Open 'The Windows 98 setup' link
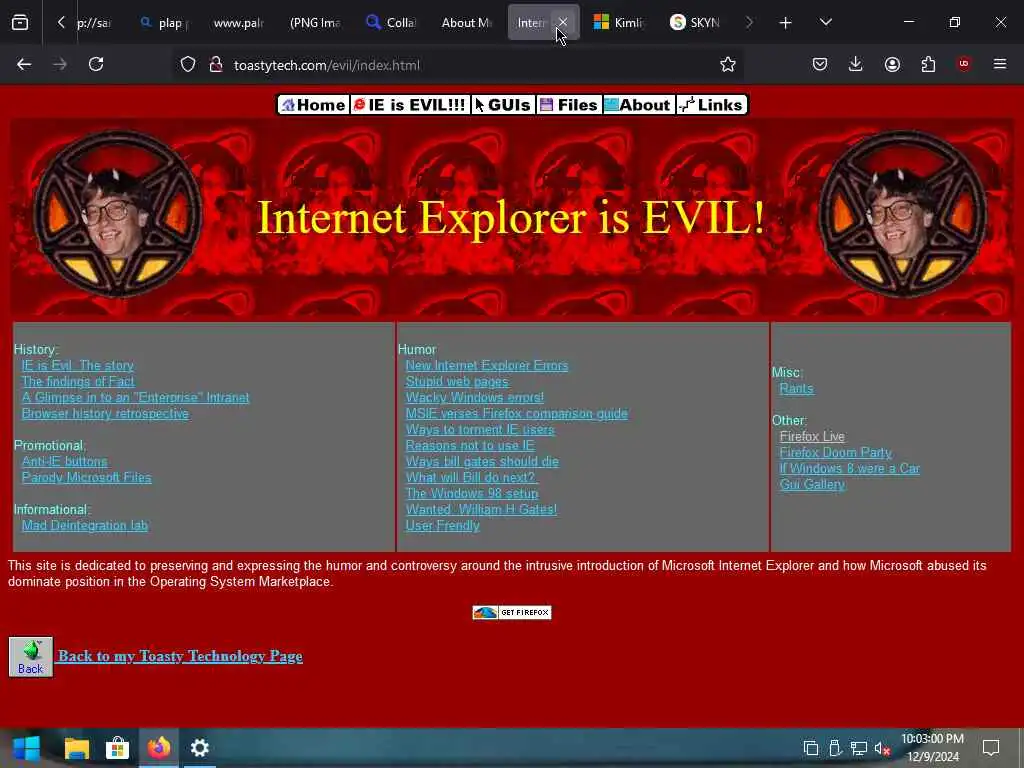The width and height of the screenshot is (1024, 768). (472, 494)
